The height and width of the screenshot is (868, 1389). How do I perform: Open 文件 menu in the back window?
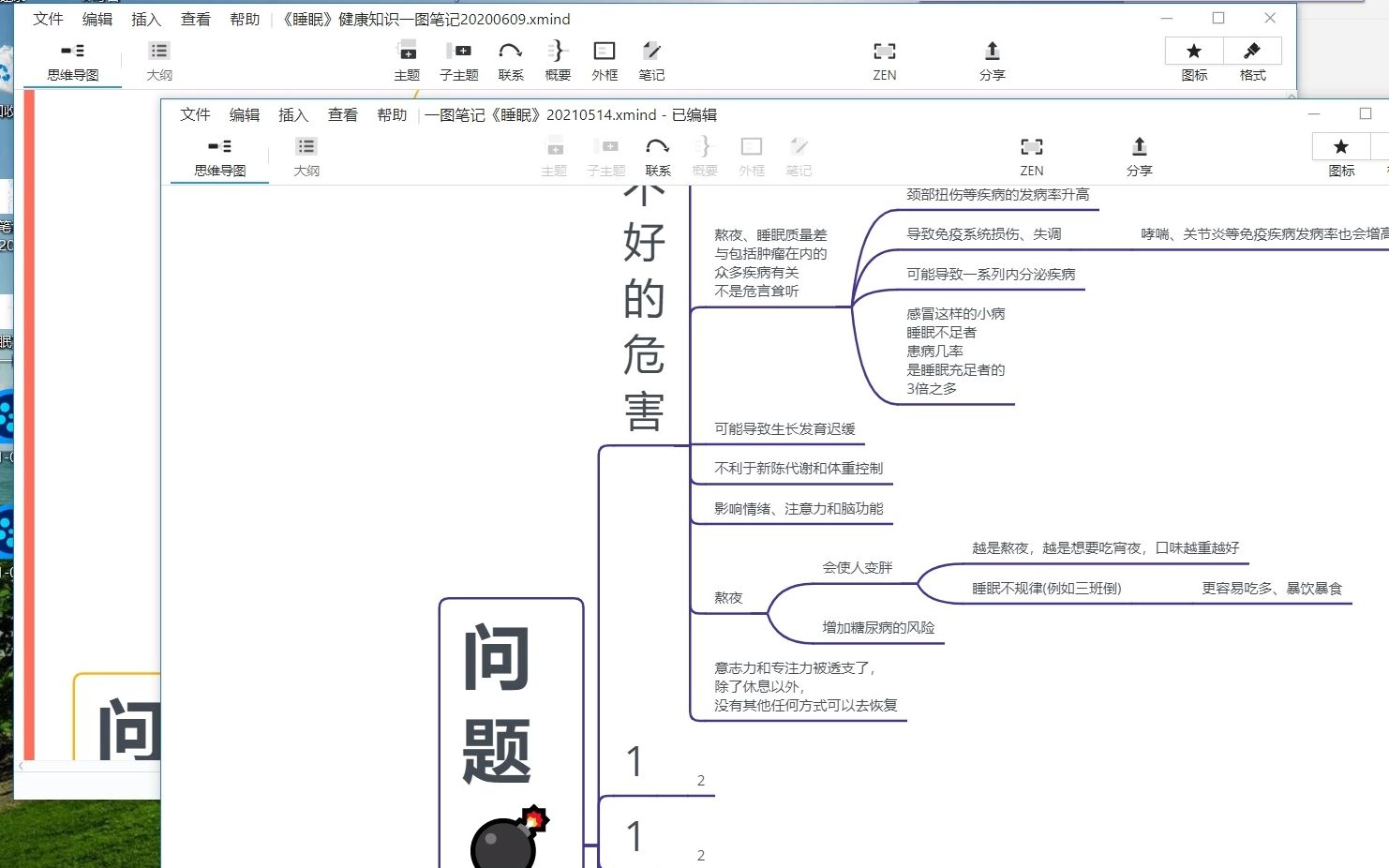[48, 19]
